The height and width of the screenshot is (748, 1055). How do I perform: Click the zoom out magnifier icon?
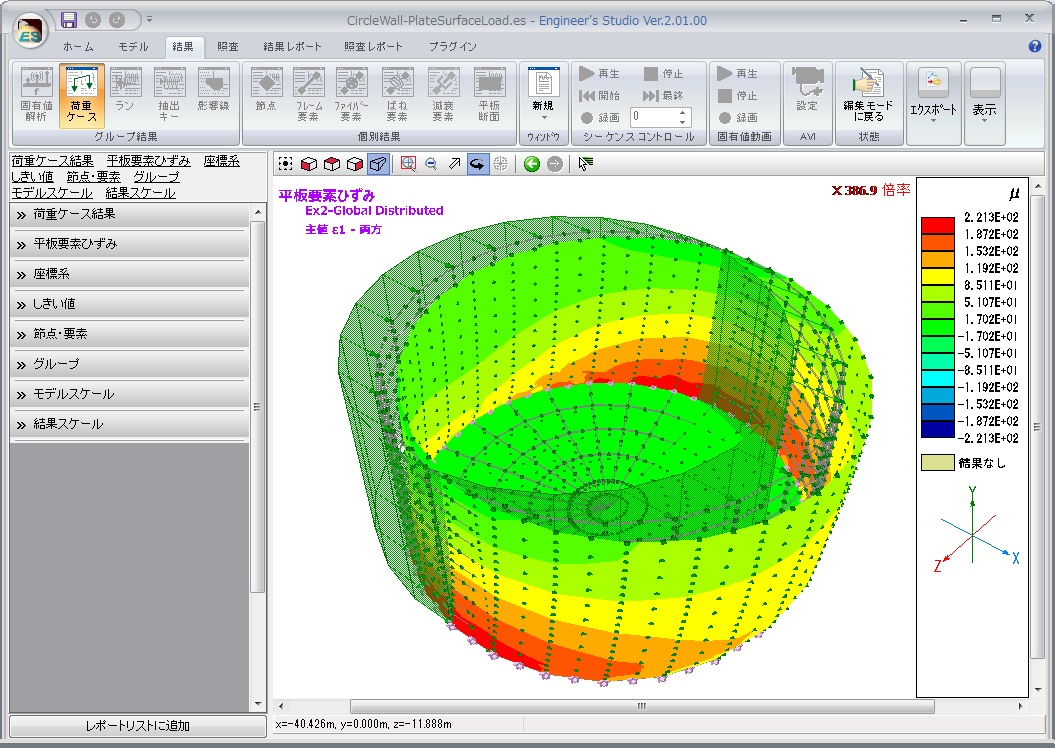tap(431, 164)
